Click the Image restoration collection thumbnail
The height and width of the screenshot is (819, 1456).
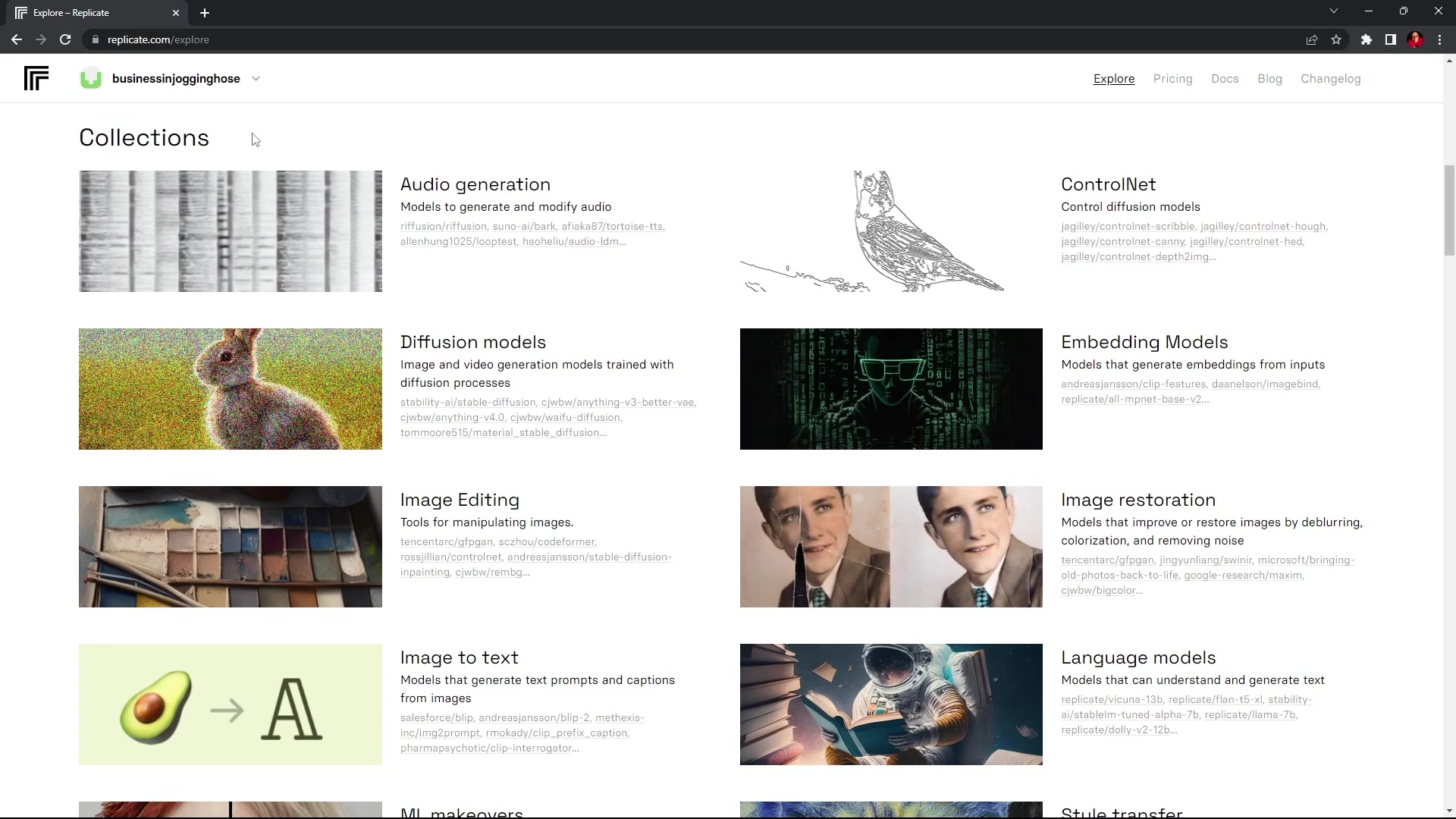coord(890,547)
